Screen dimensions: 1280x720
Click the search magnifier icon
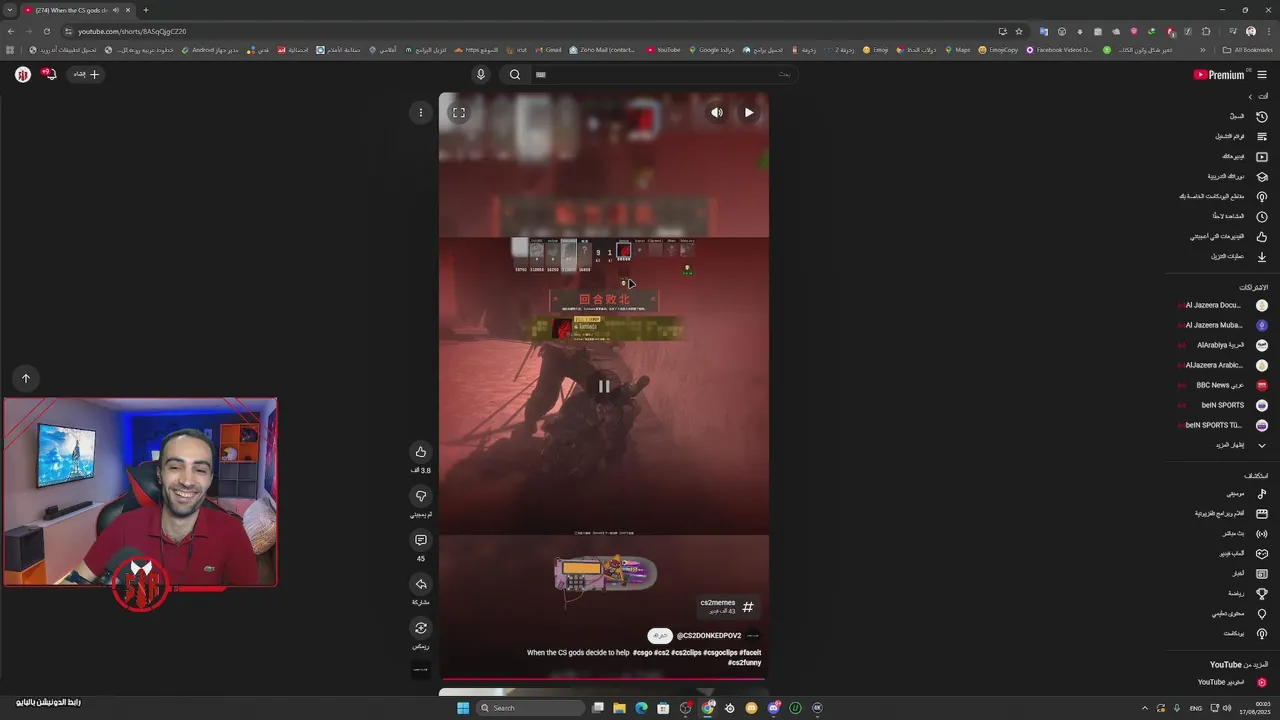[x=515, y=74]
